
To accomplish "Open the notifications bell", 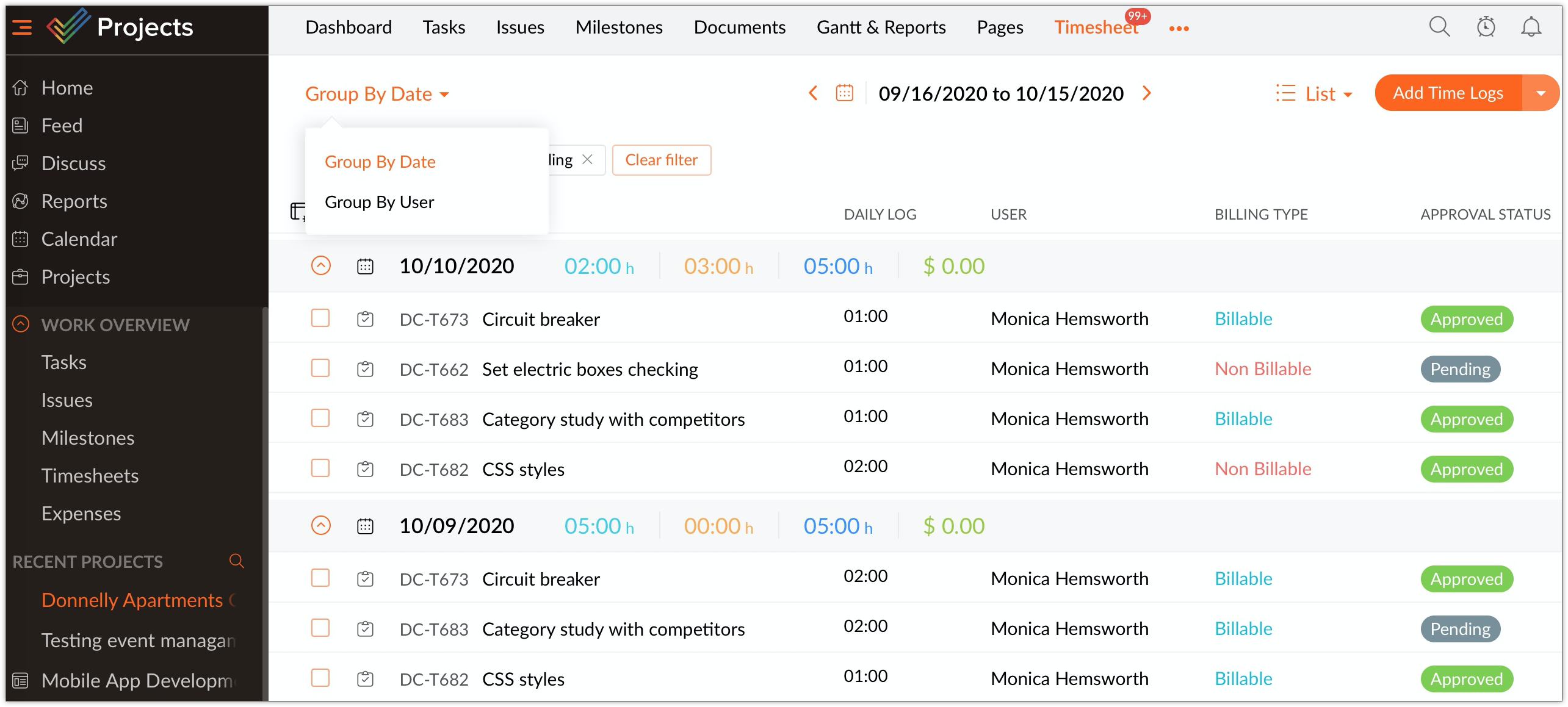I will point(1531,27).
